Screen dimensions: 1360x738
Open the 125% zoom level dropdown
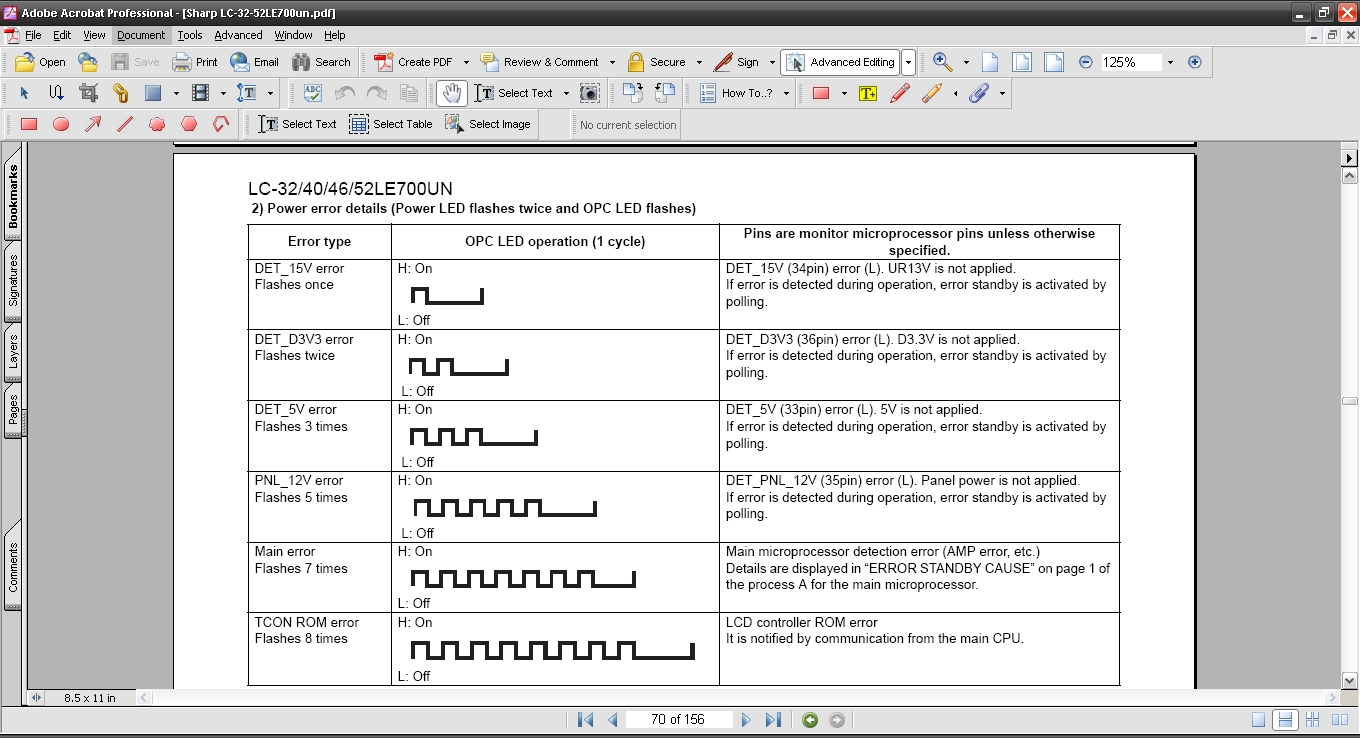pos(1170,62)
